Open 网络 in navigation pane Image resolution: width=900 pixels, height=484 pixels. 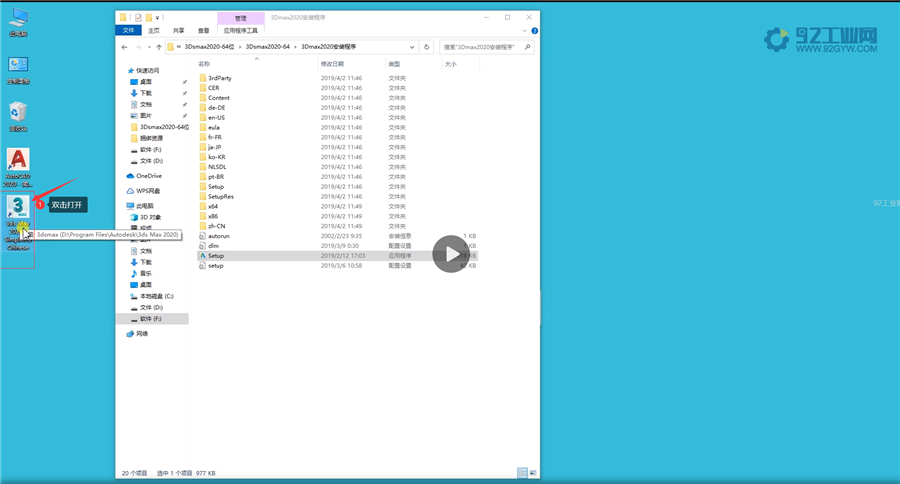tap(137, 334)
